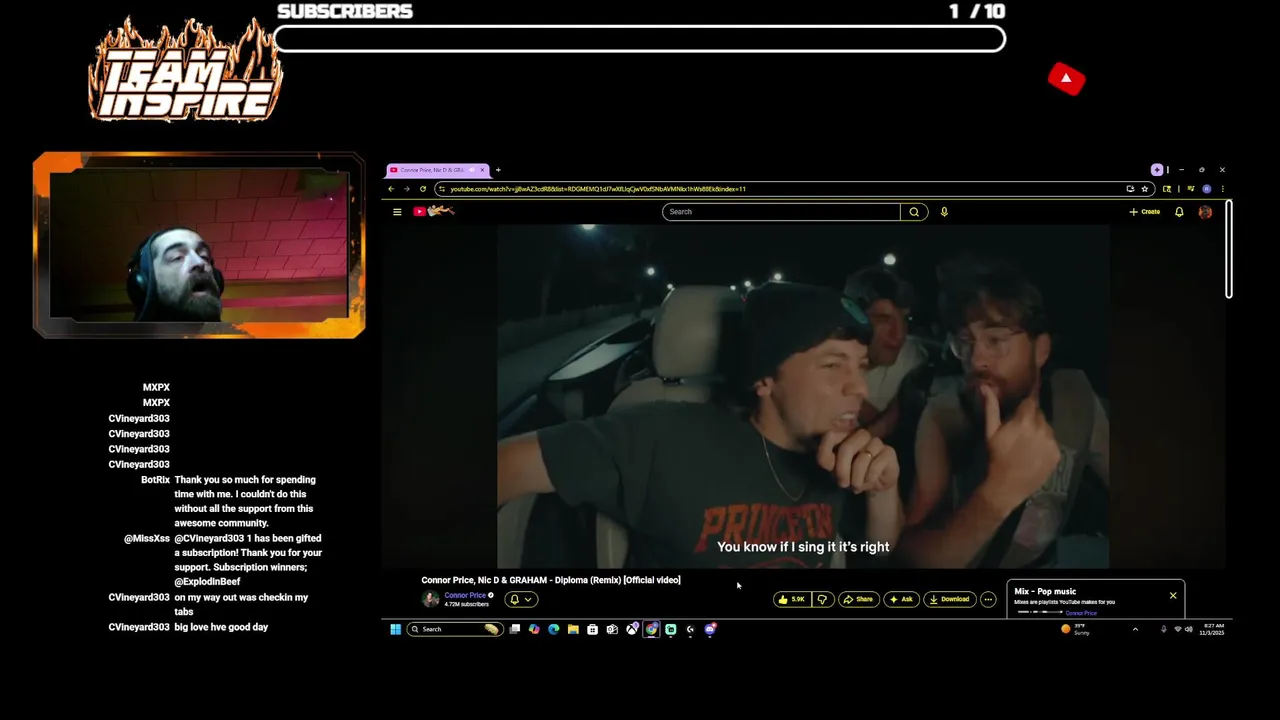Show hidden system tray icons
The image size is (1280, 720).
tap(1134, 629)
